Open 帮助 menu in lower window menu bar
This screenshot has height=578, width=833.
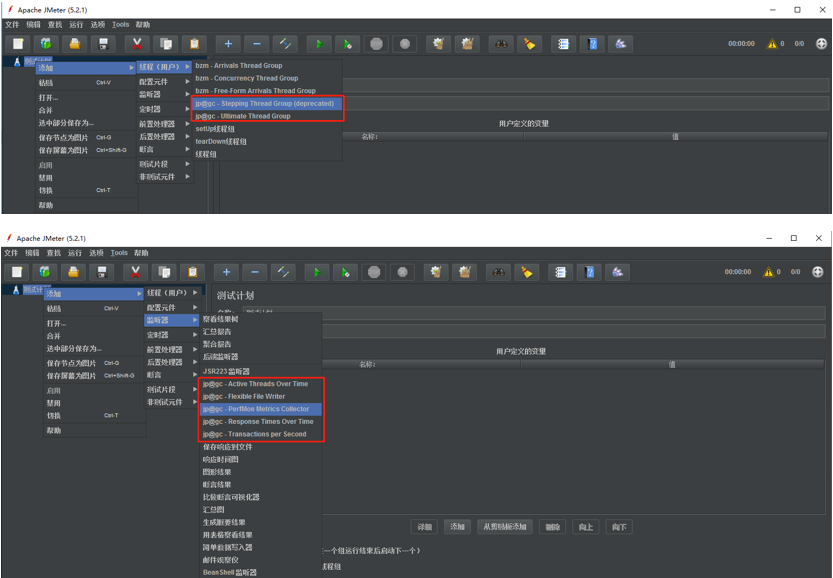pyautogui.click(x=141, y=253)
